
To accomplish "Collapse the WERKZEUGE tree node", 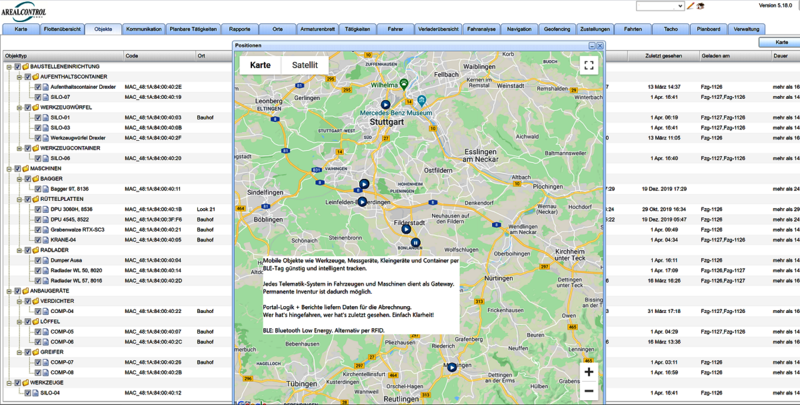I will point(9,383).
